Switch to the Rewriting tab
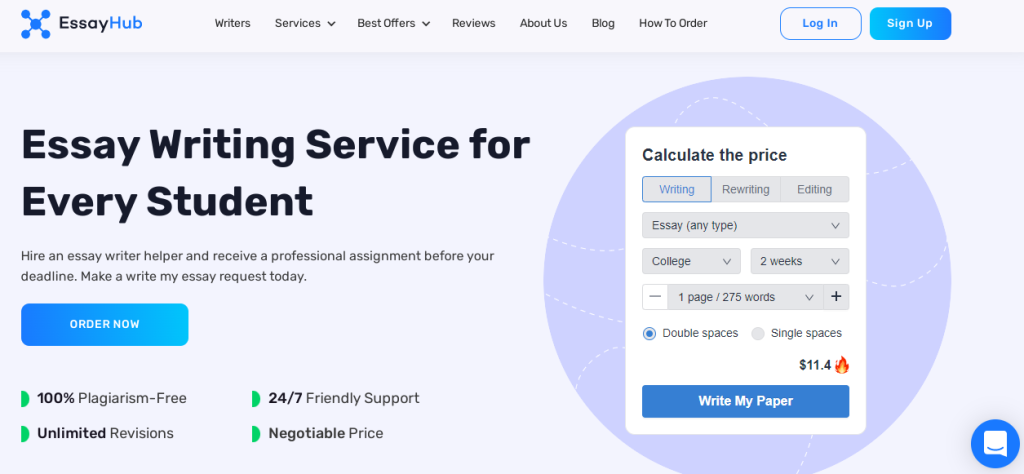Viewport: 1024px width, 474px height. 746,189
